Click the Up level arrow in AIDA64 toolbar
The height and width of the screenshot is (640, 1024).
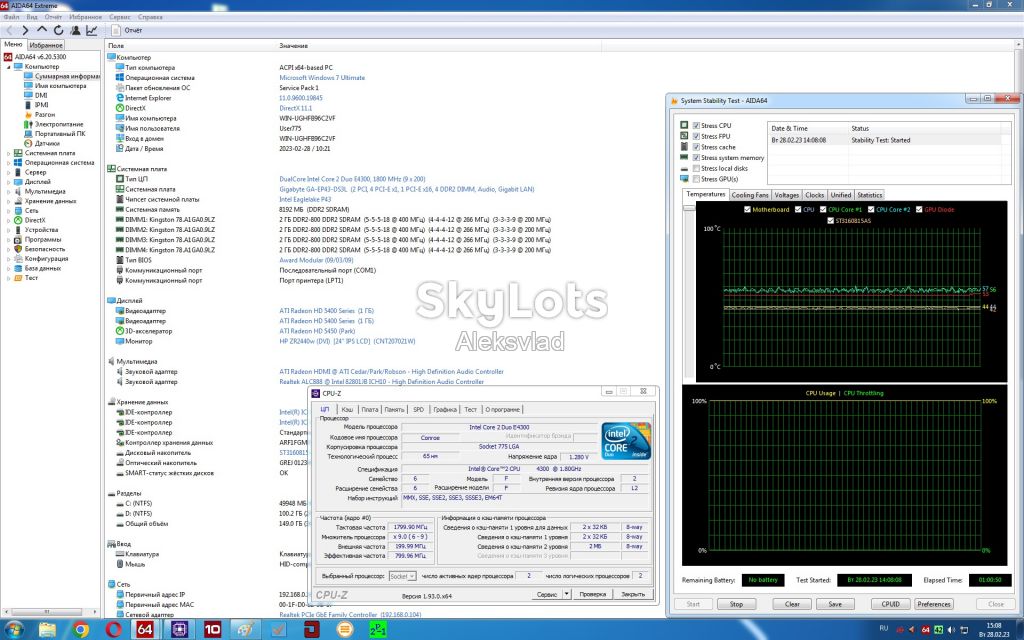[42, 30]
